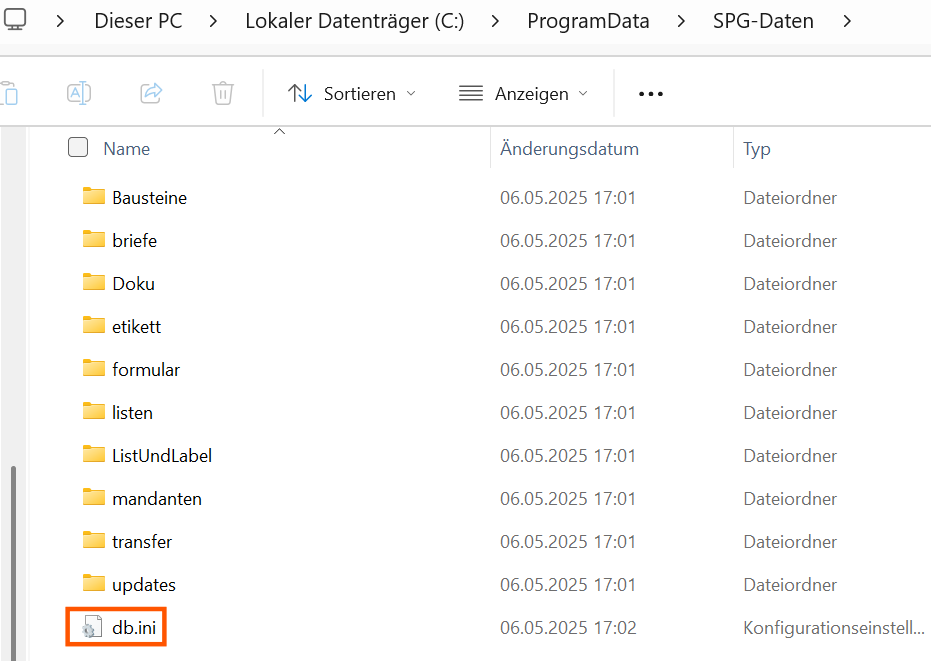Click the navigation pane vertical scrollbar
This screenshot has height=661, width=931.
point(13,563)
